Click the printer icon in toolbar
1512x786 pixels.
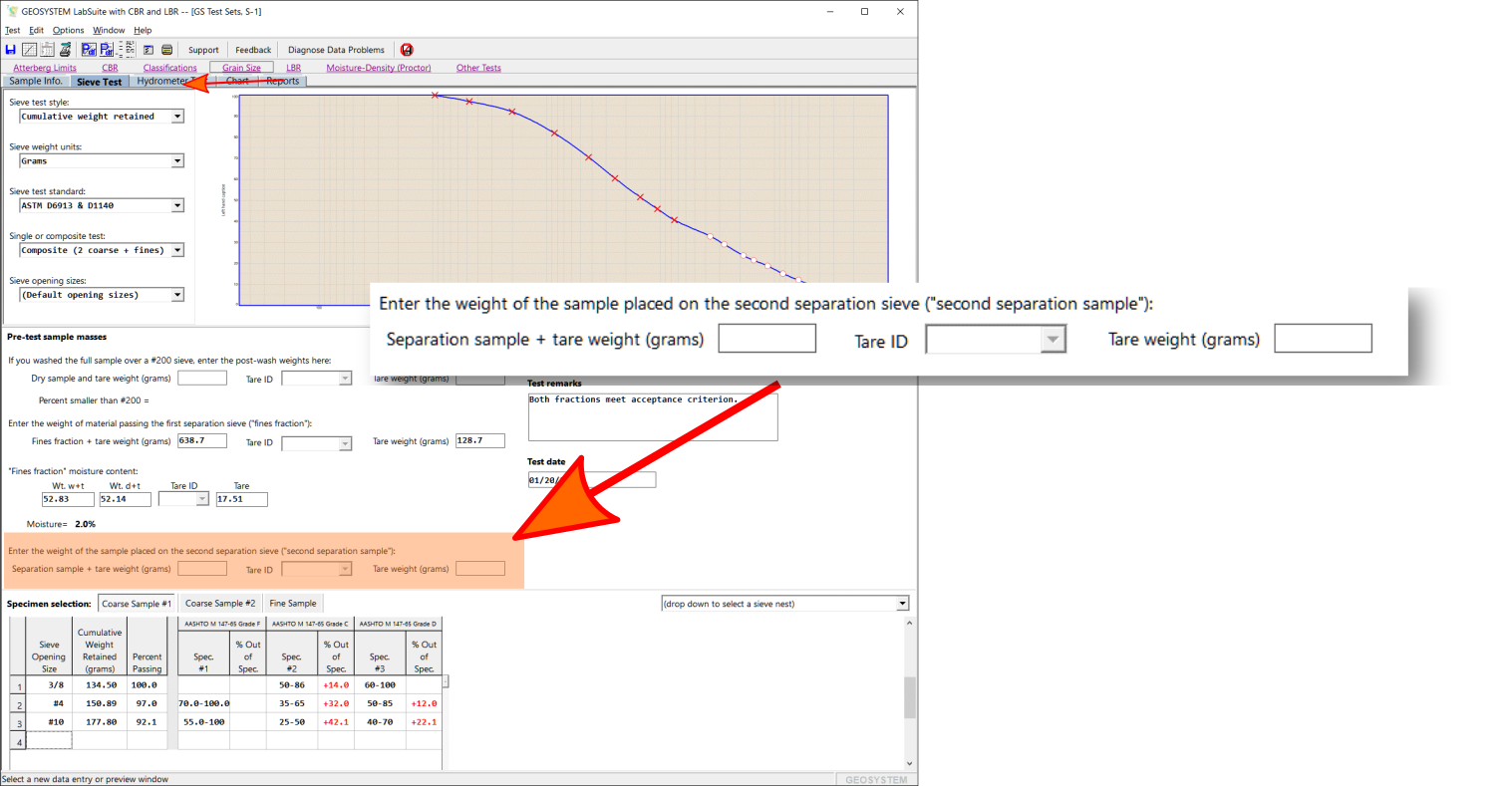[65, 50]
